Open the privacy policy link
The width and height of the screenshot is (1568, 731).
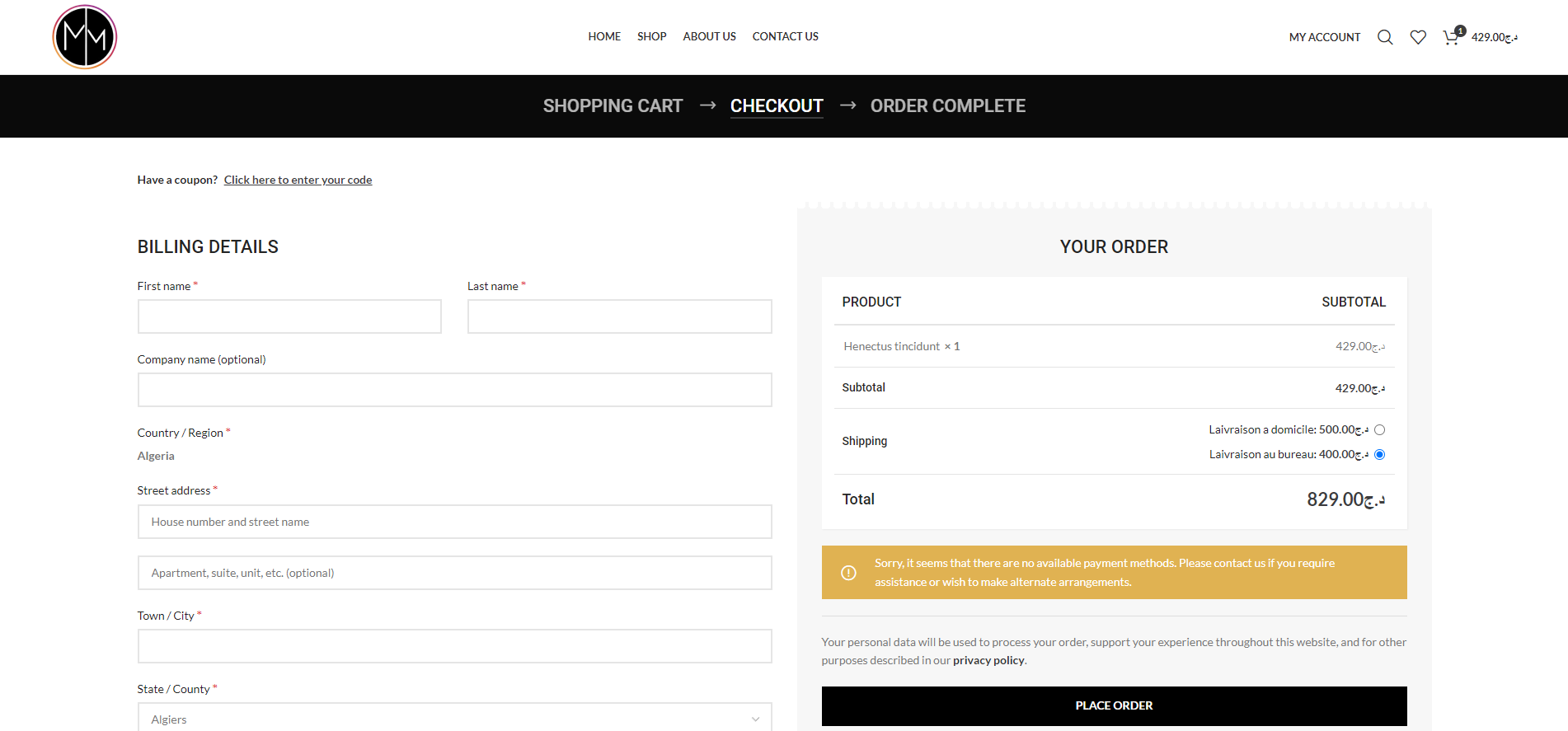(x=988, y=660)
